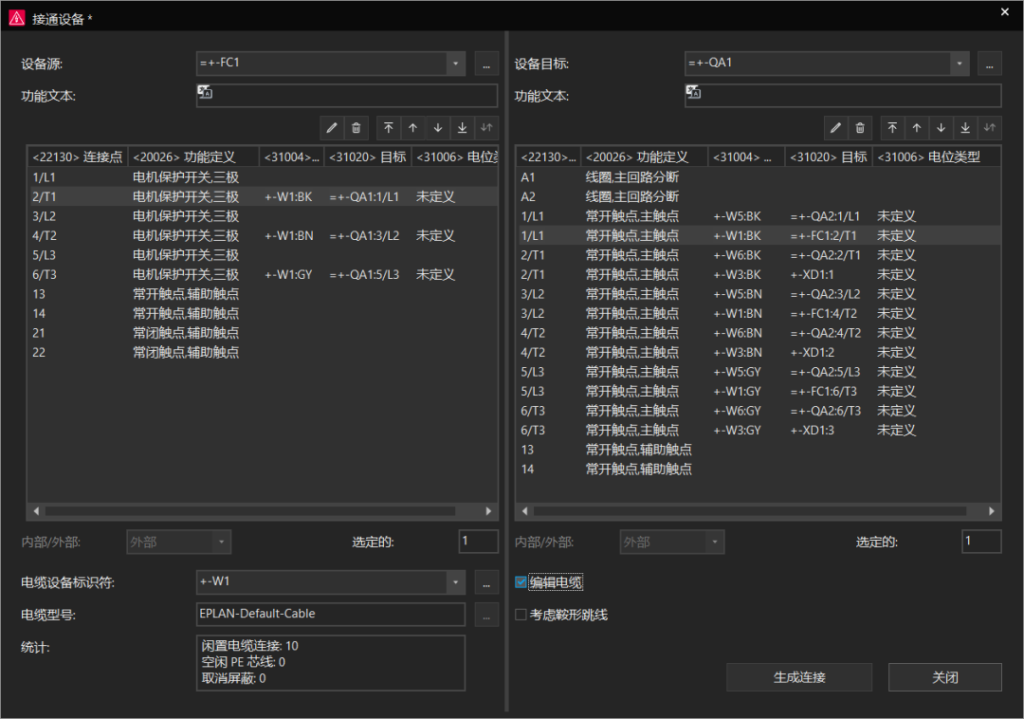Expand the 电缆设备标识符 dropdown +-W1
Viewport: 1024px width, 719px height.
456,582
